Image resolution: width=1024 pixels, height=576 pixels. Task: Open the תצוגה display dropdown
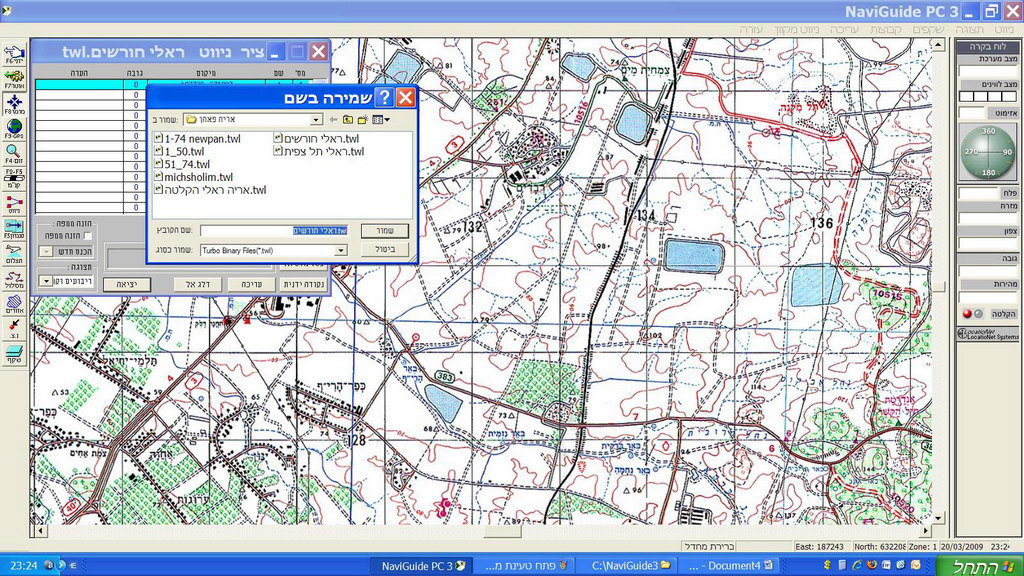(x=46, y=281)
